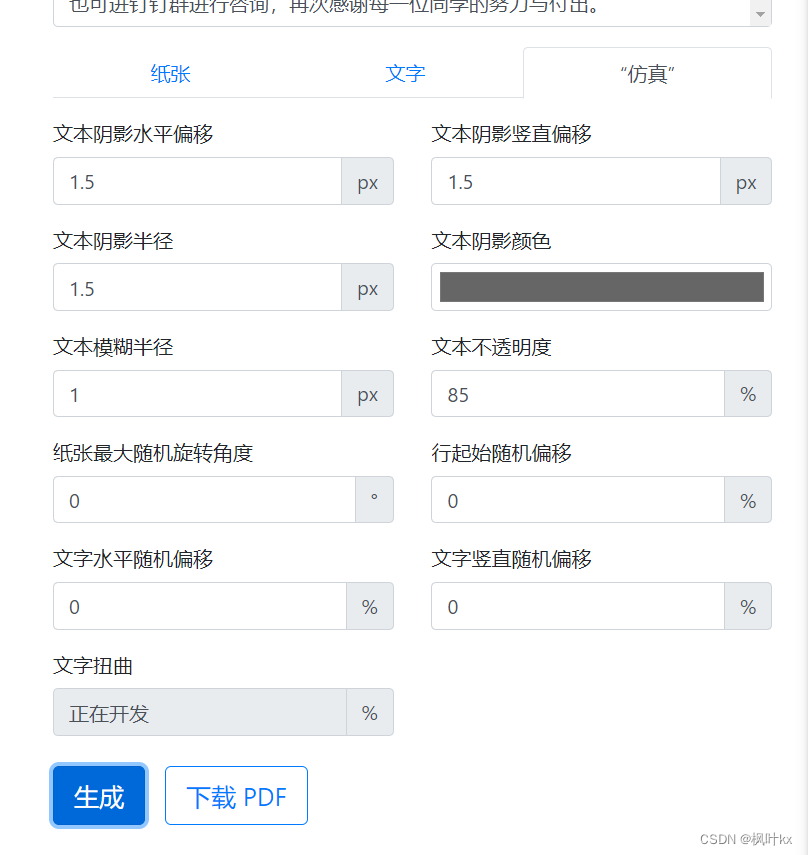Viewport: 808px width, 855px height.
Task: Click inside the 文本阴影水平偏移 input field
Action: pyautogui.click(x=197, y=181)
